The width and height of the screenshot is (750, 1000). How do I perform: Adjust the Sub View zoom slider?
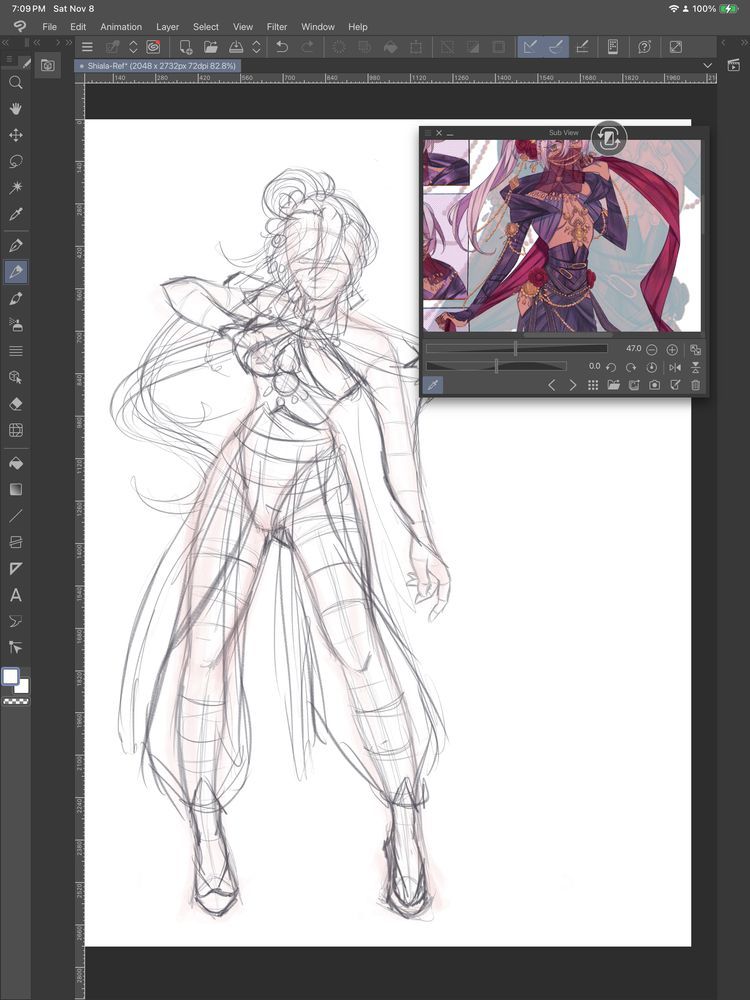click(517, 349)
